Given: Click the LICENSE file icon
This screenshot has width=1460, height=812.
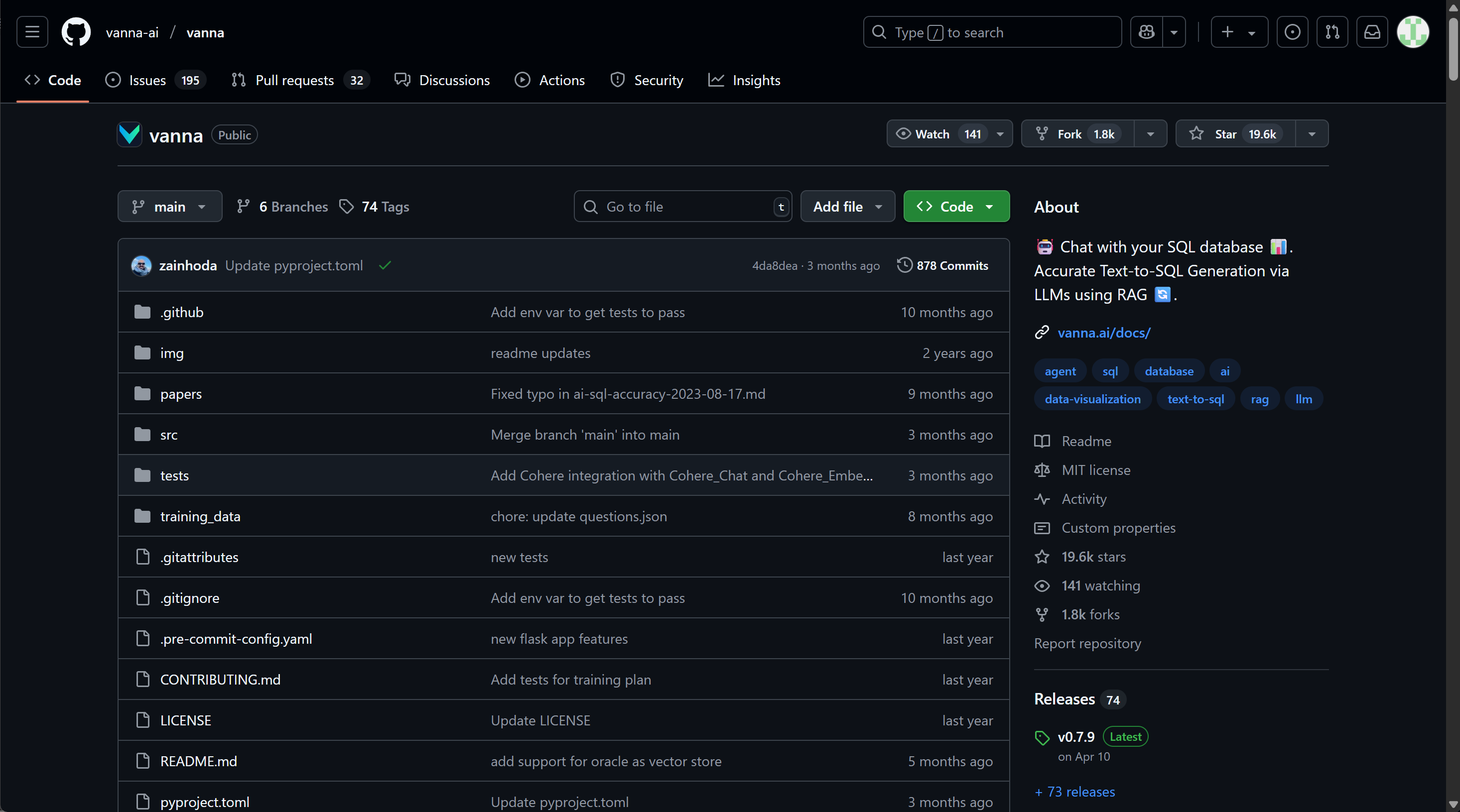Looking at the screenshot, I should 143,720.
